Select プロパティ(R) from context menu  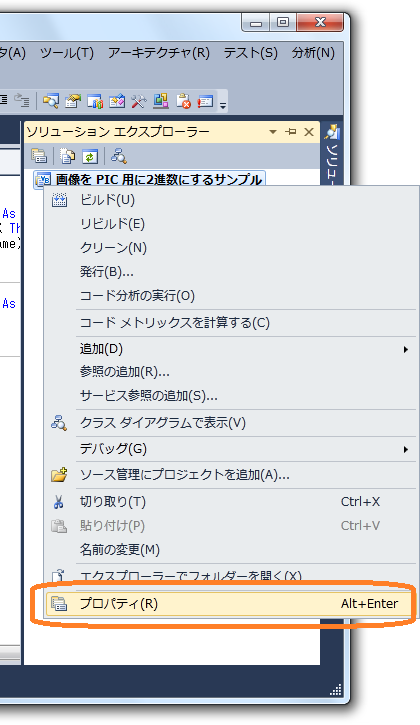point(229,603)
